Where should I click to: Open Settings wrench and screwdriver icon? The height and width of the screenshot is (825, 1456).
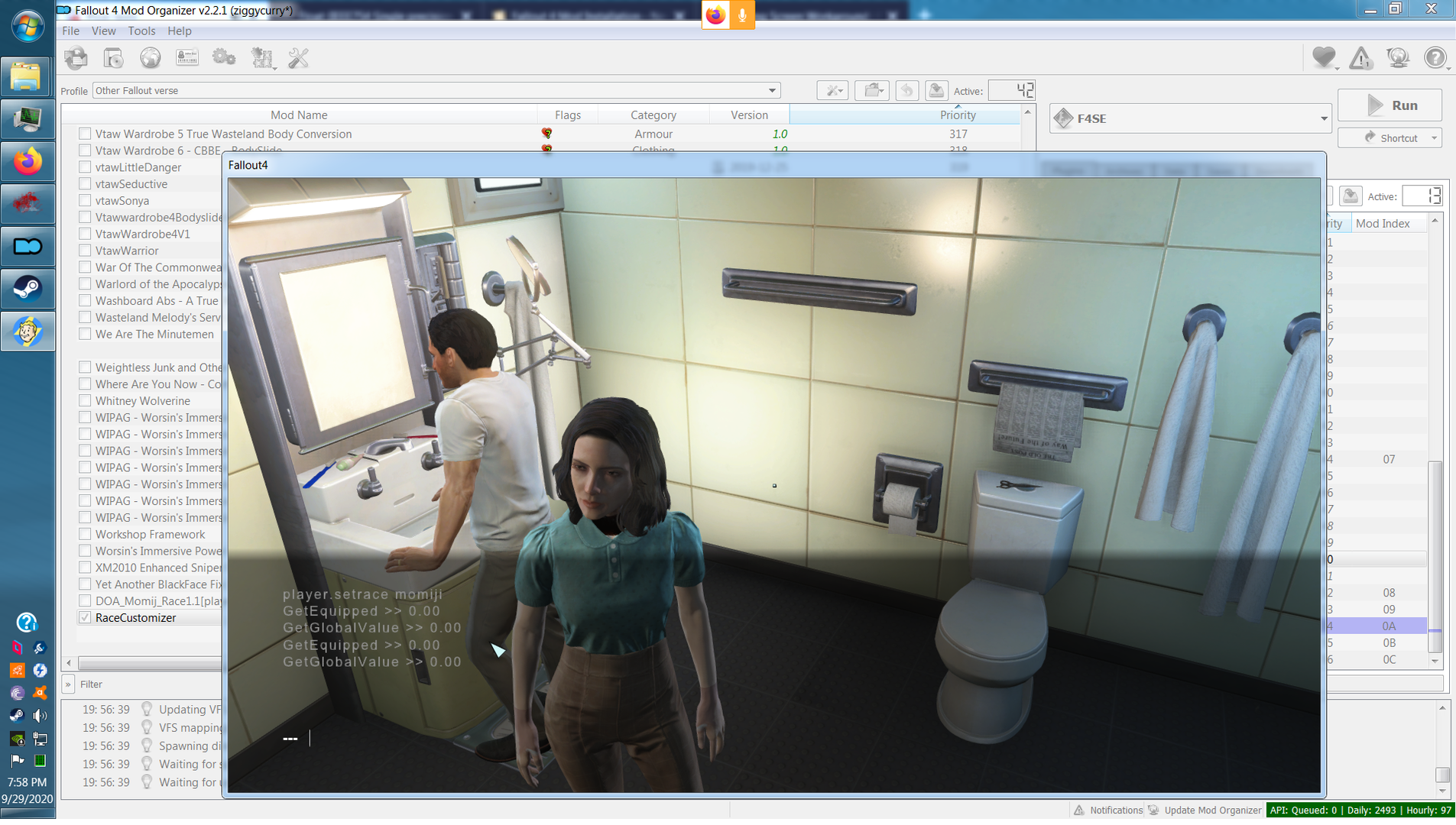(x=298, y=58)
